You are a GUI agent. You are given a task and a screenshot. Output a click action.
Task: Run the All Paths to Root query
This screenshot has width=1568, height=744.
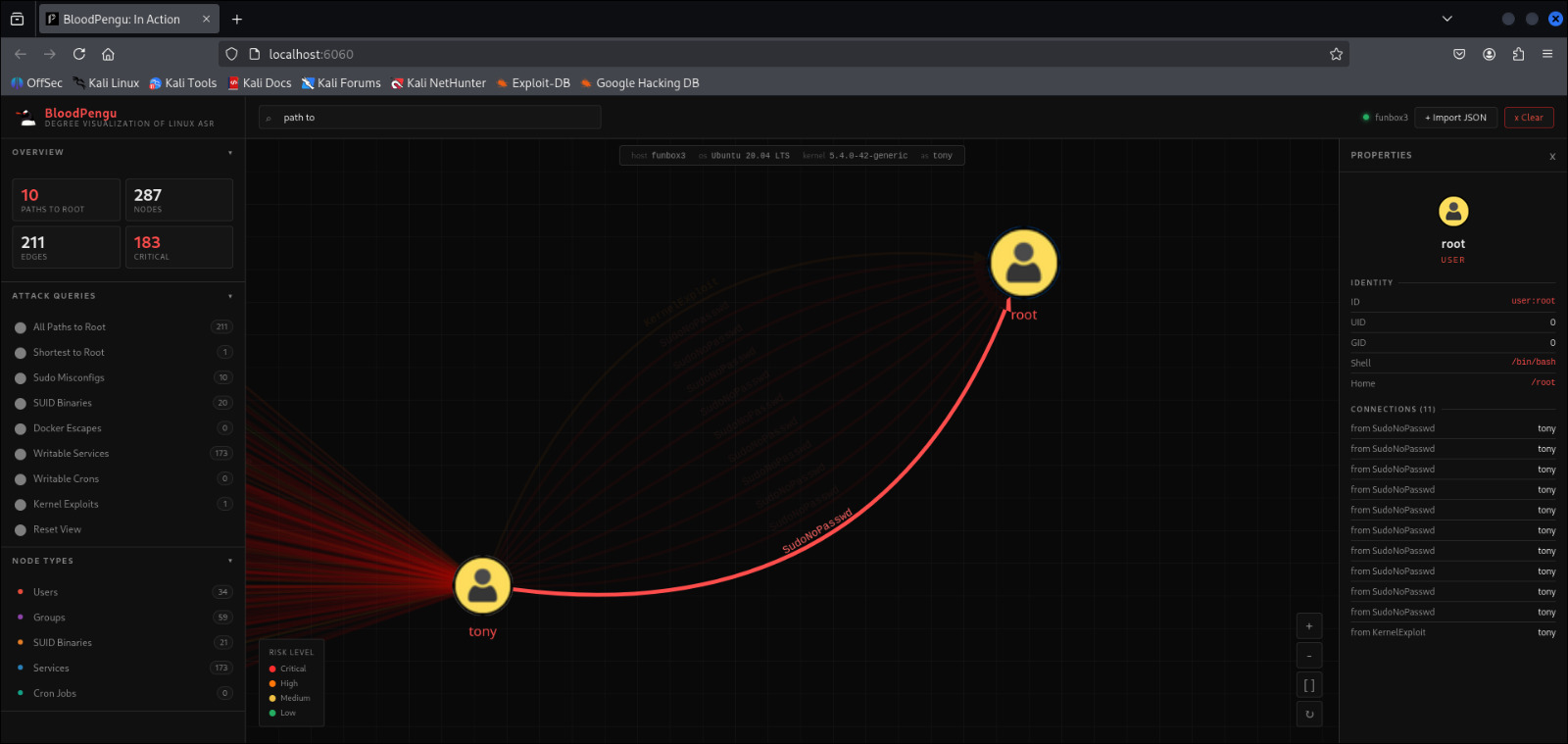[122, 327]
